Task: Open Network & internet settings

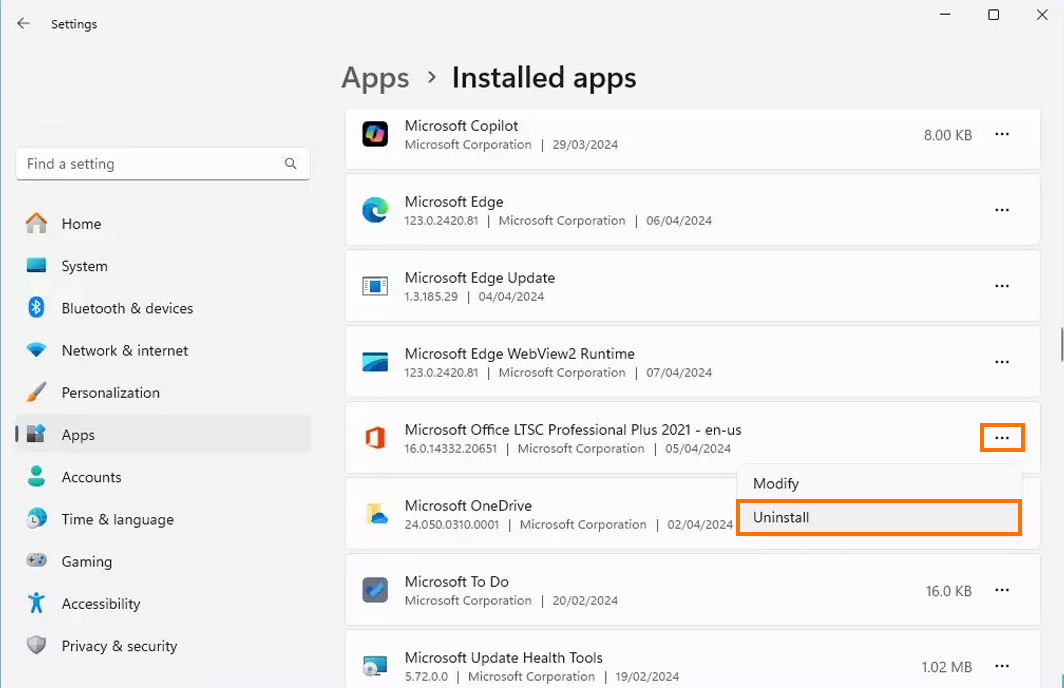Action: tap(163, 350)
